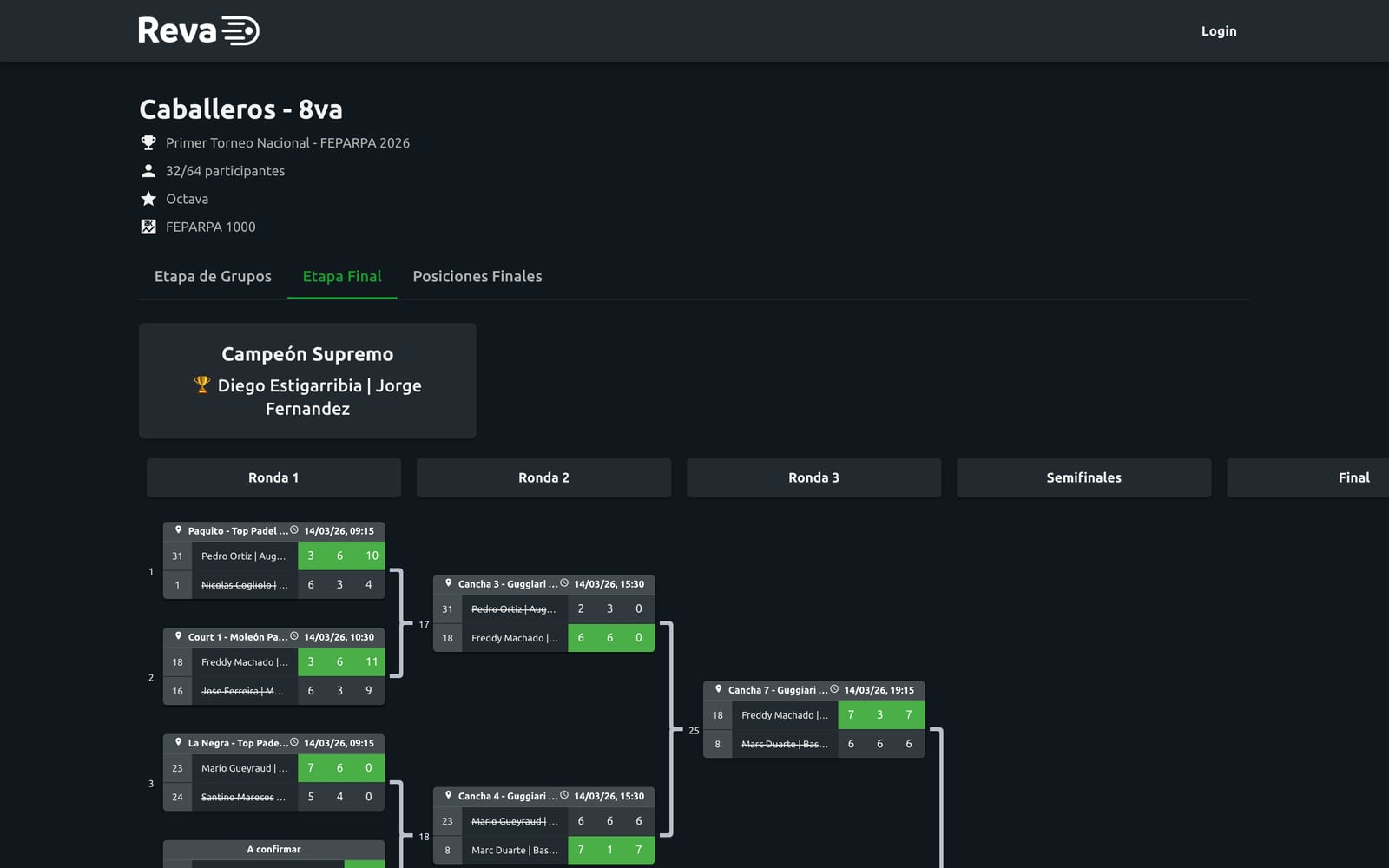Click the person icon beside participantes
This screenshot has height=868, width=1389.
coord(148,171)
